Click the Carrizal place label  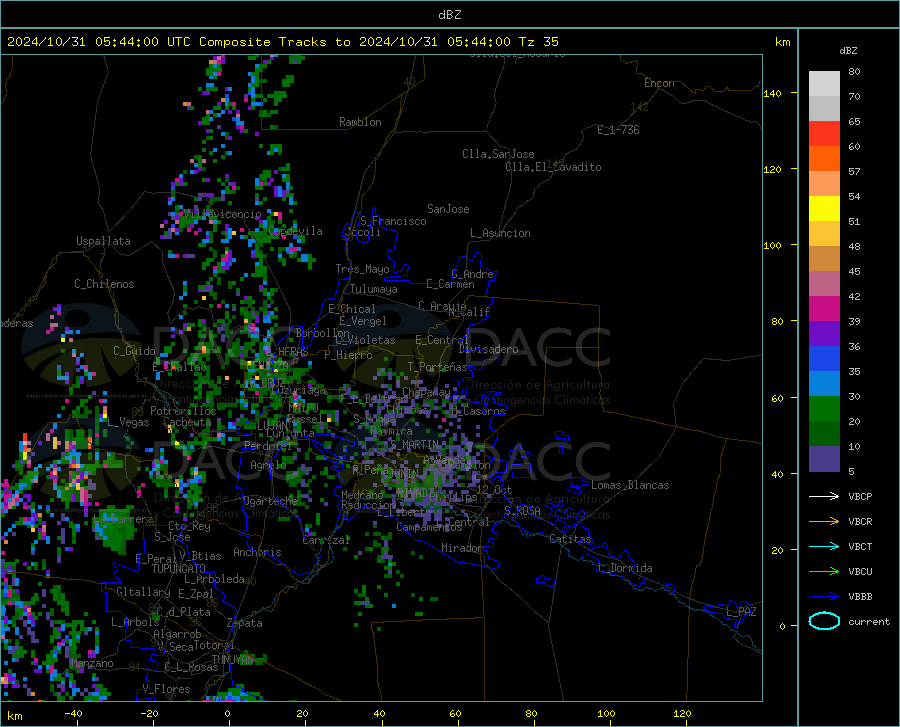(x=326, y=540)
